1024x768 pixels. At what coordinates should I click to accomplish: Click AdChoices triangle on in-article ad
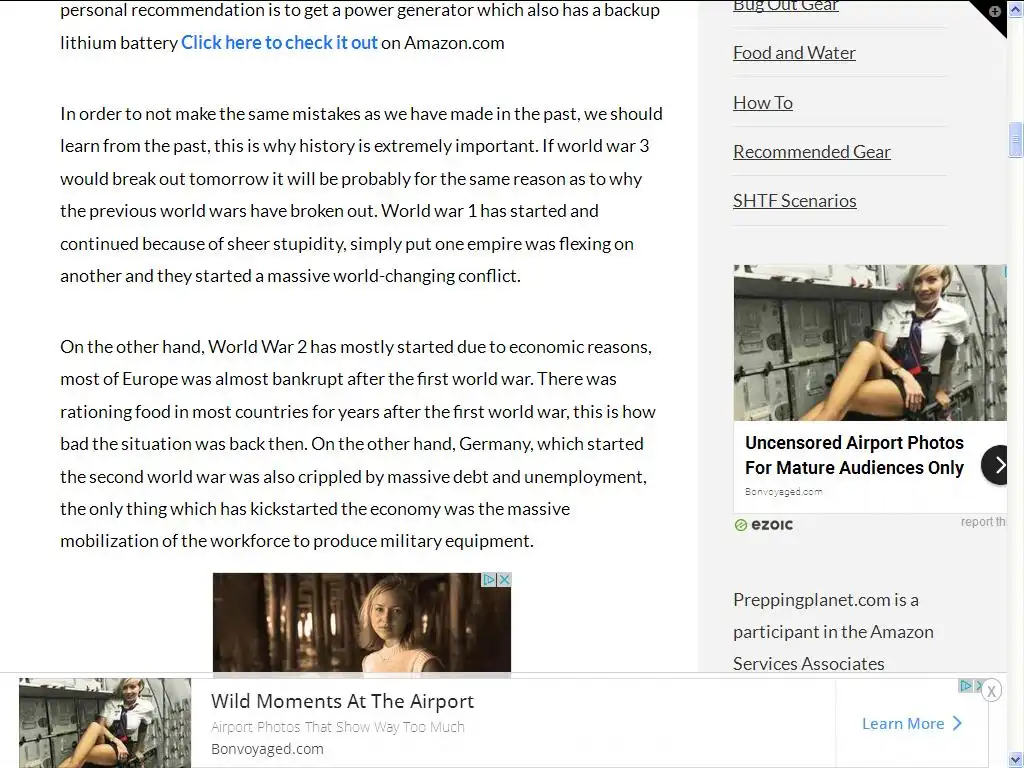[x=488, y=579]
